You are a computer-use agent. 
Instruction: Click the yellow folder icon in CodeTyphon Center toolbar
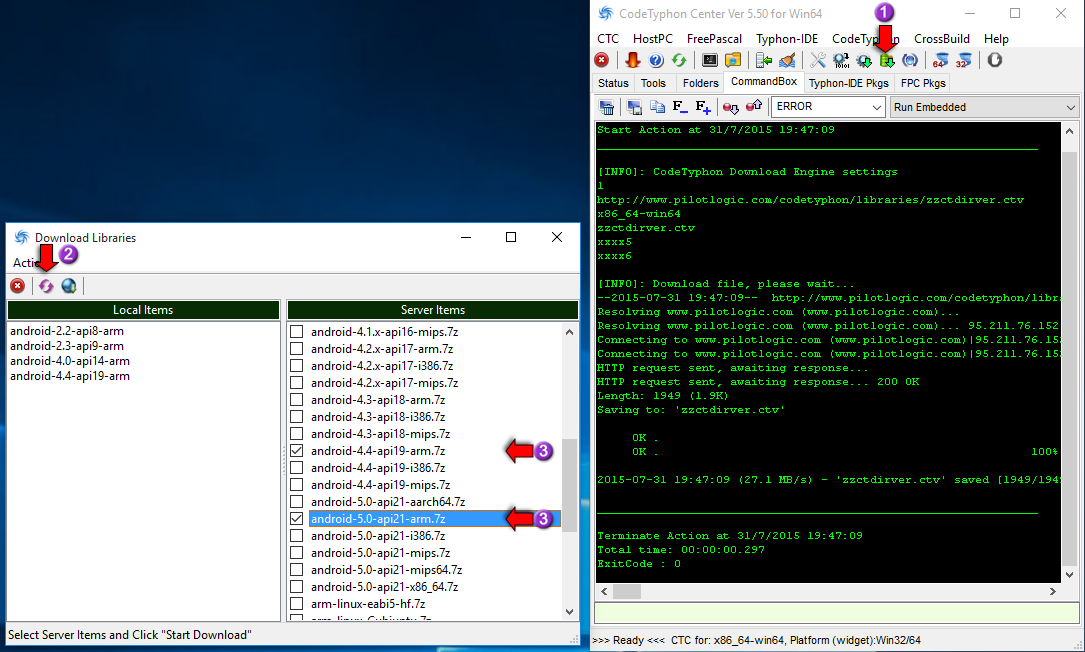coord(733,60)
